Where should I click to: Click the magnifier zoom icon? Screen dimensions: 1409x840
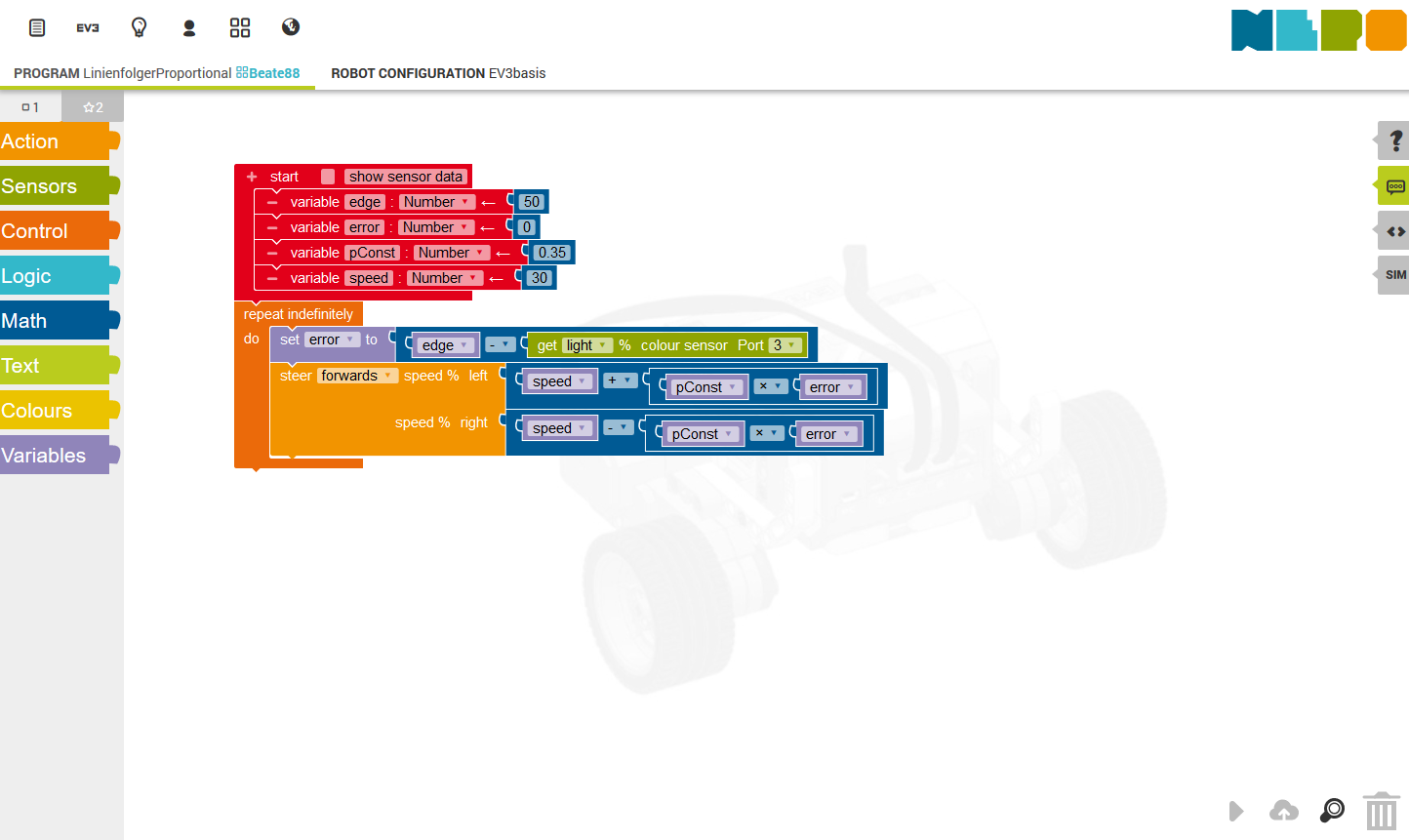pyautogui.click(x=1332, y=811)
